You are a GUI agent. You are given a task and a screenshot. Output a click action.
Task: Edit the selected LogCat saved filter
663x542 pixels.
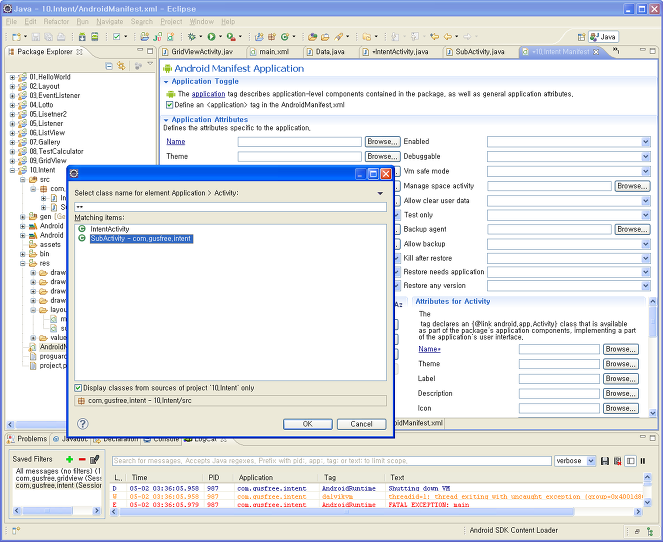click(x=95, y=459)
